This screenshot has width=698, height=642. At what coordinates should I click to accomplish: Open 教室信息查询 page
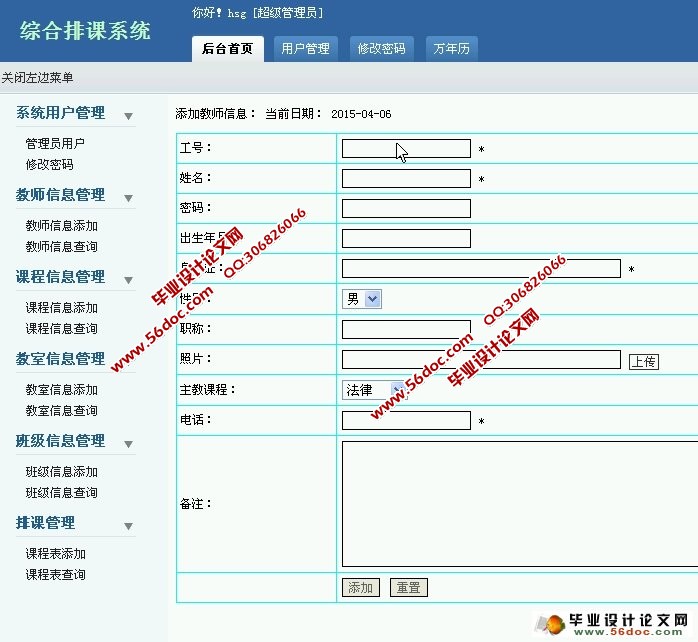[x=61, y=410]
